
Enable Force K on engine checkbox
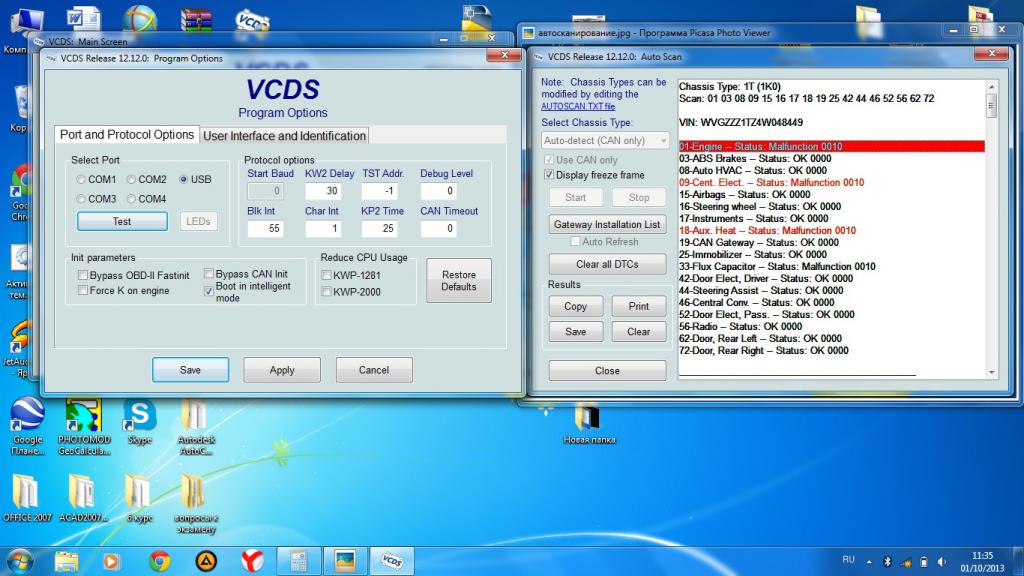[x=83, y=290]
